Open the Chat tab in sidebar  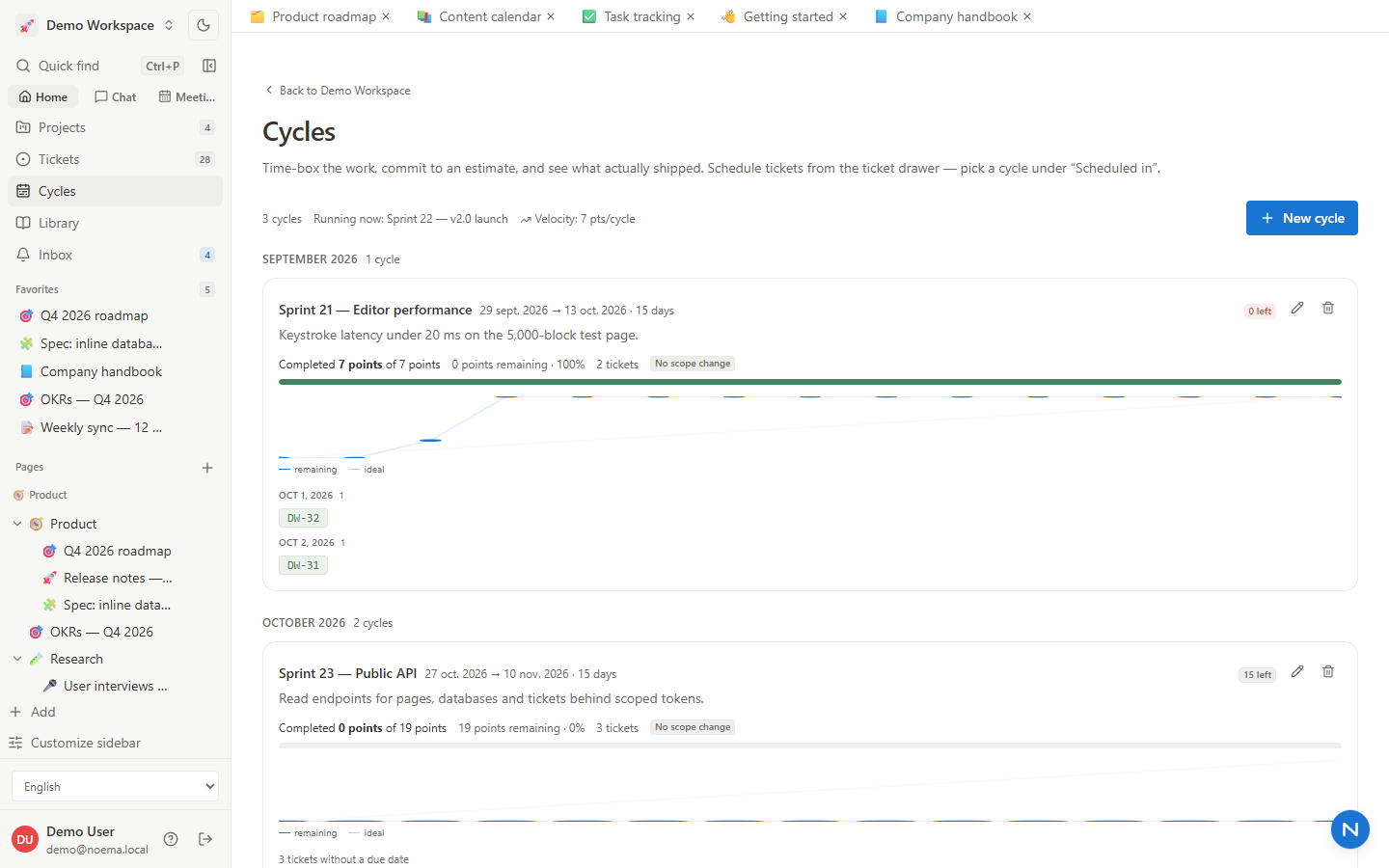(116, 96)
